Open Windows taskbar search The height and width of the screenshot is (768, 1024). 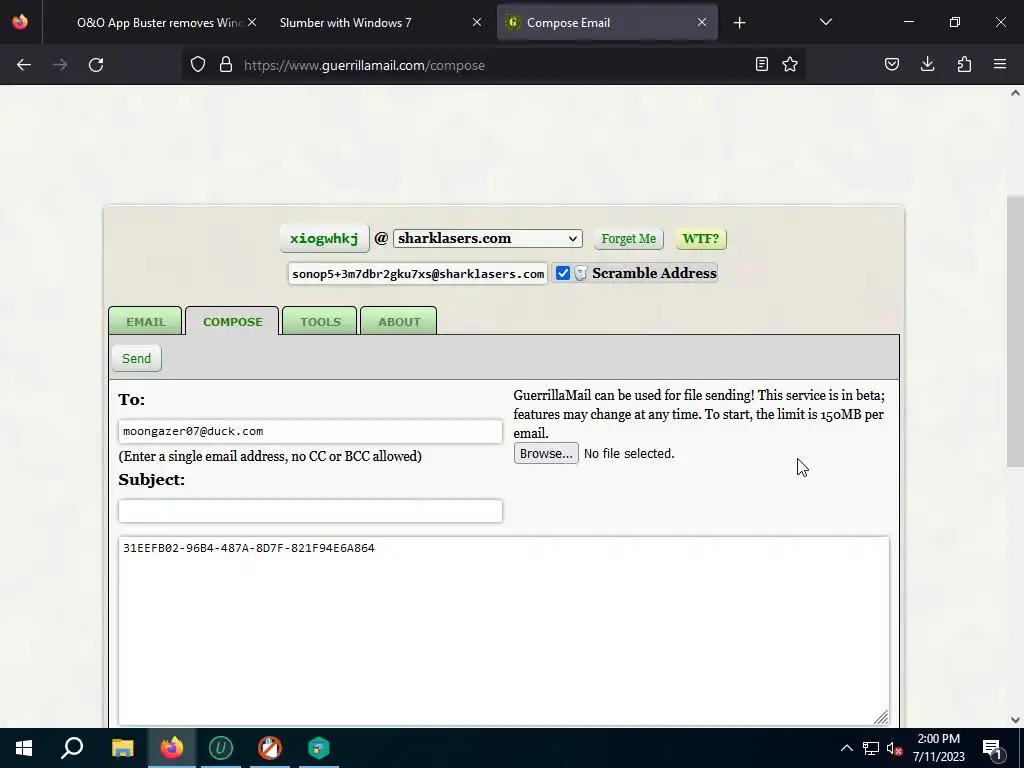pyautogui.click(x=72, y=748)
